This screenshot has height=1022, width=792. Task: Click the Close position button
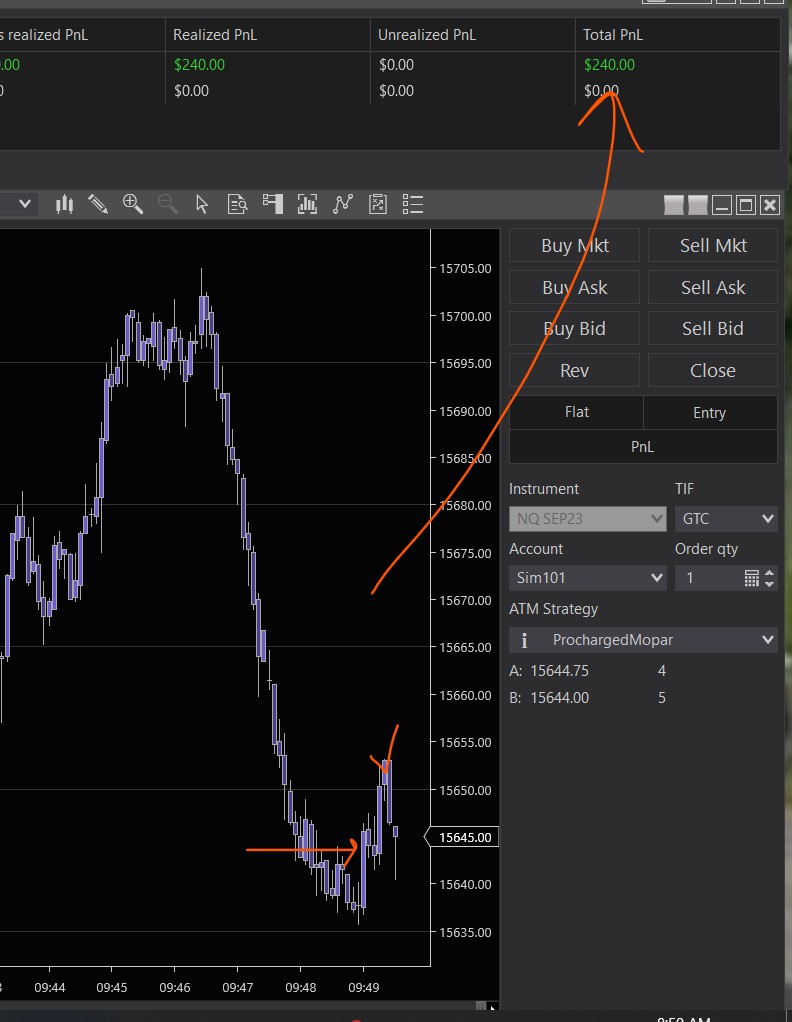pyautogui.click(x=712, y=370)
